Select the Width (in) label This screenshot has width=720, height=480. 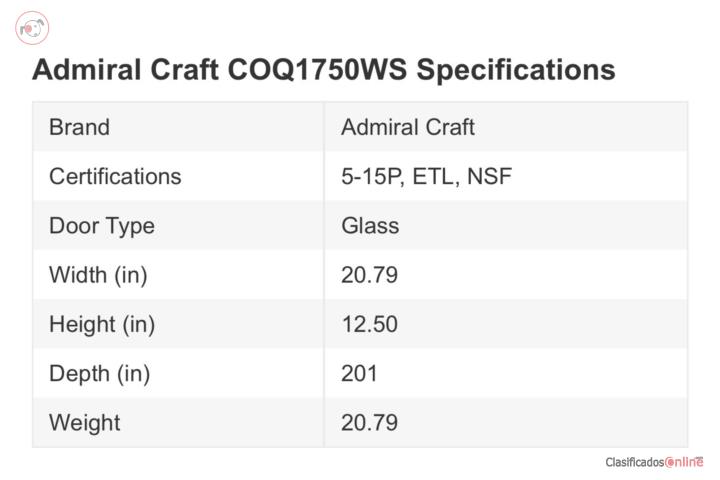(x=98, y=275)
